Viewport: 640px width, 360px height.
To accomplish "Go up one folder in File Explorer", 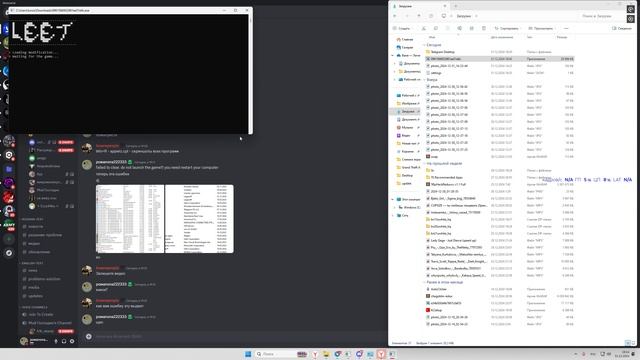I will point(419,16).
